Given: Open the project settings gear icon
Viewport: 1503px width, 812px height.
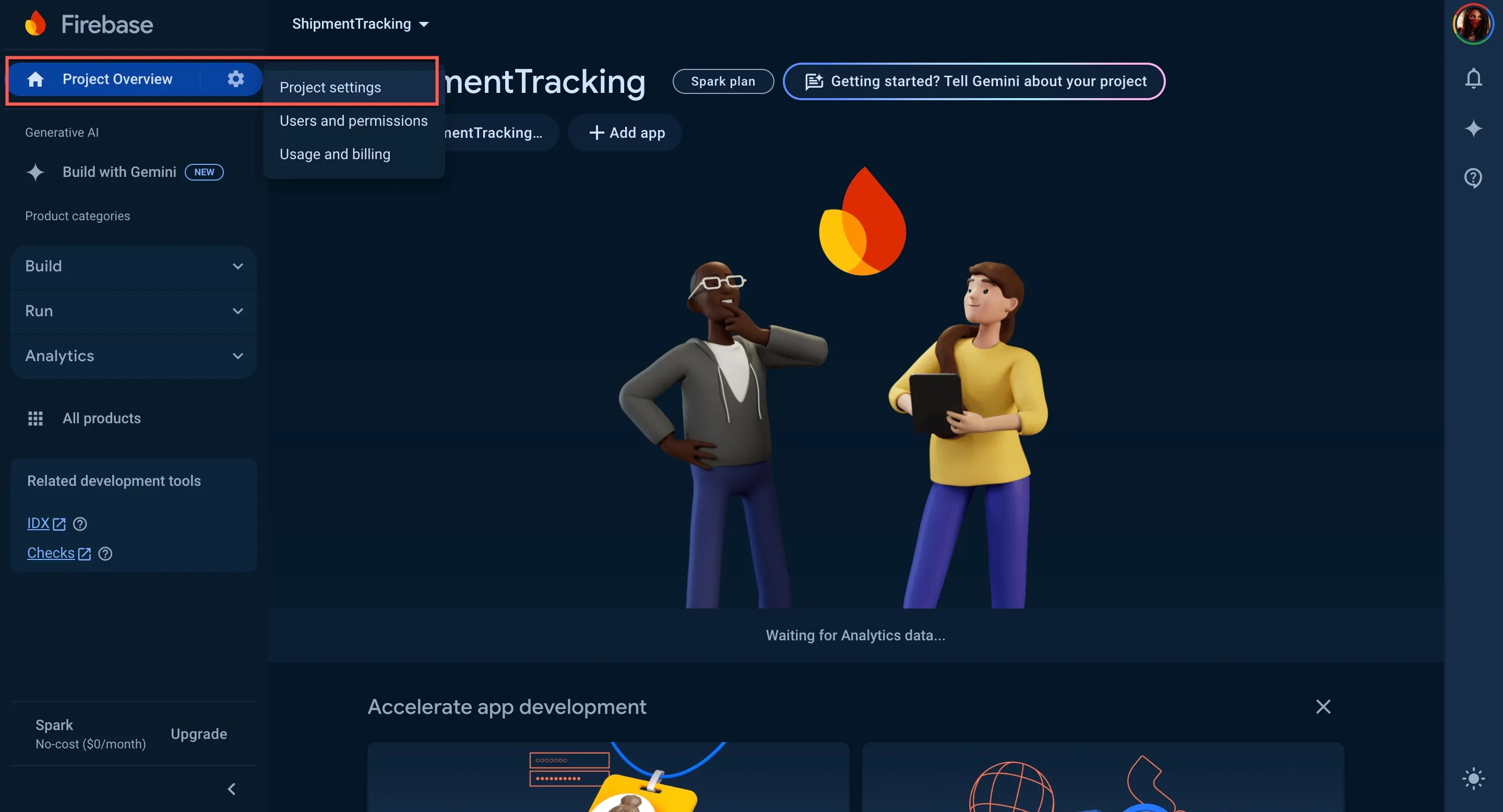Looking at the screenshot, I should pos(236,79).
